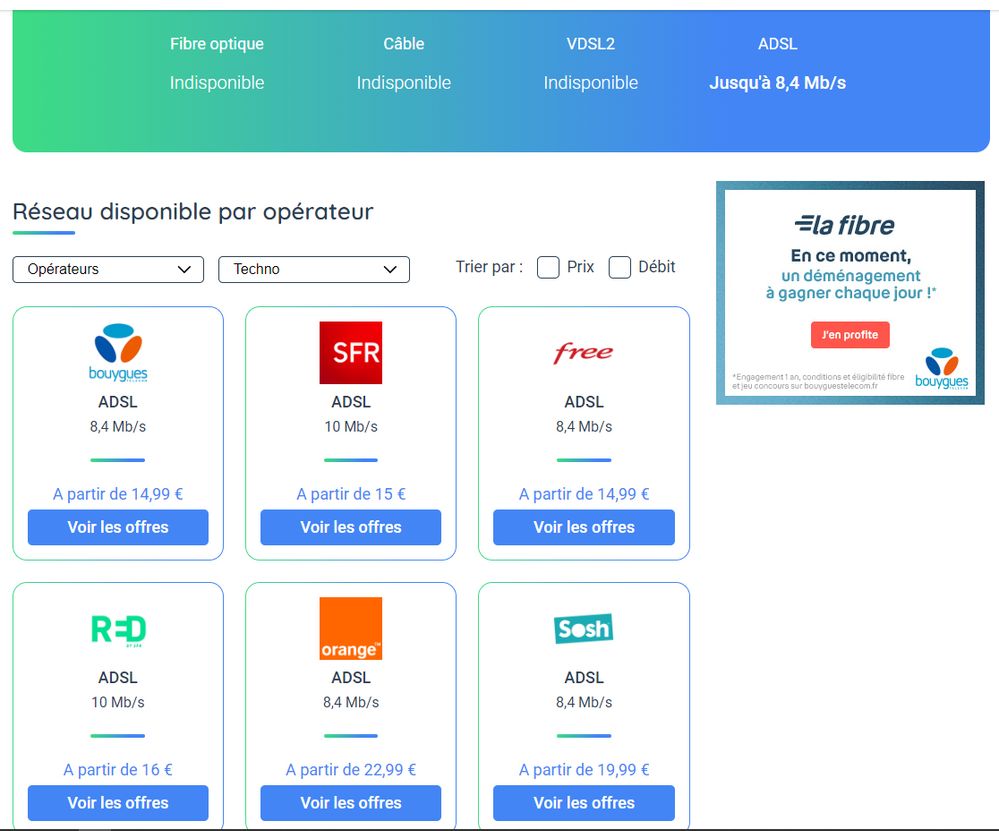Open the Opérateurs dropdown
Screen dimensions: 999x831
click(x=108, y=270)
